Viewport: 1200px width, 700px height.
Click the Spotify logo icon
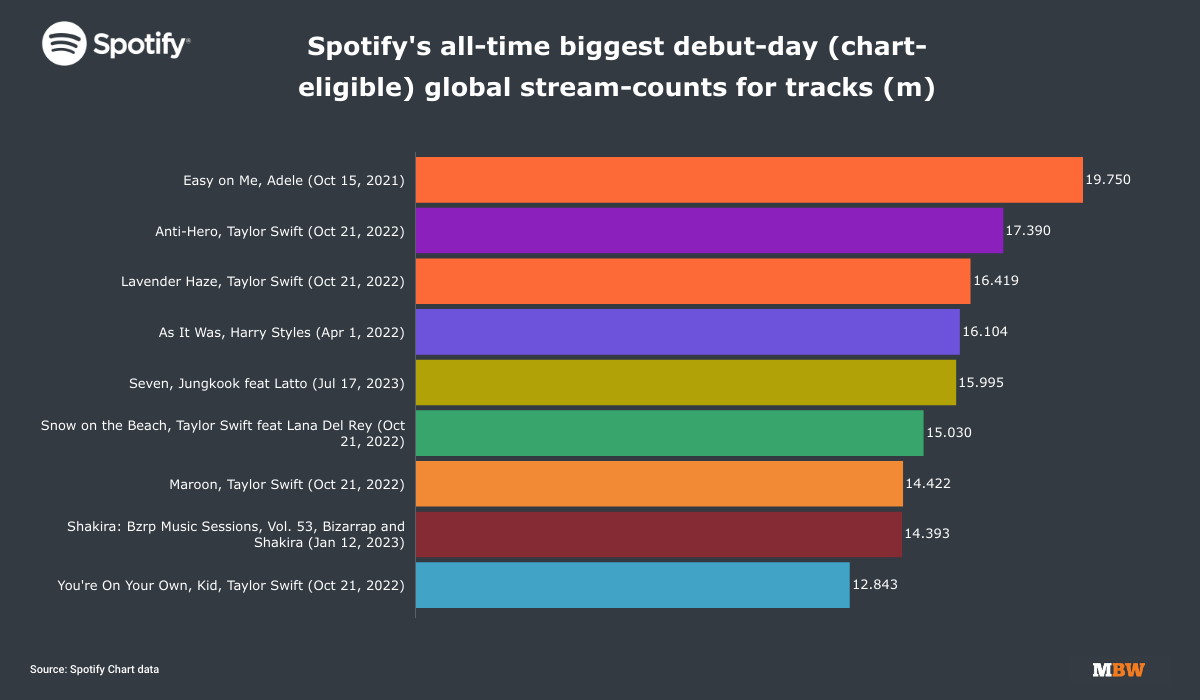click(64, 44)
